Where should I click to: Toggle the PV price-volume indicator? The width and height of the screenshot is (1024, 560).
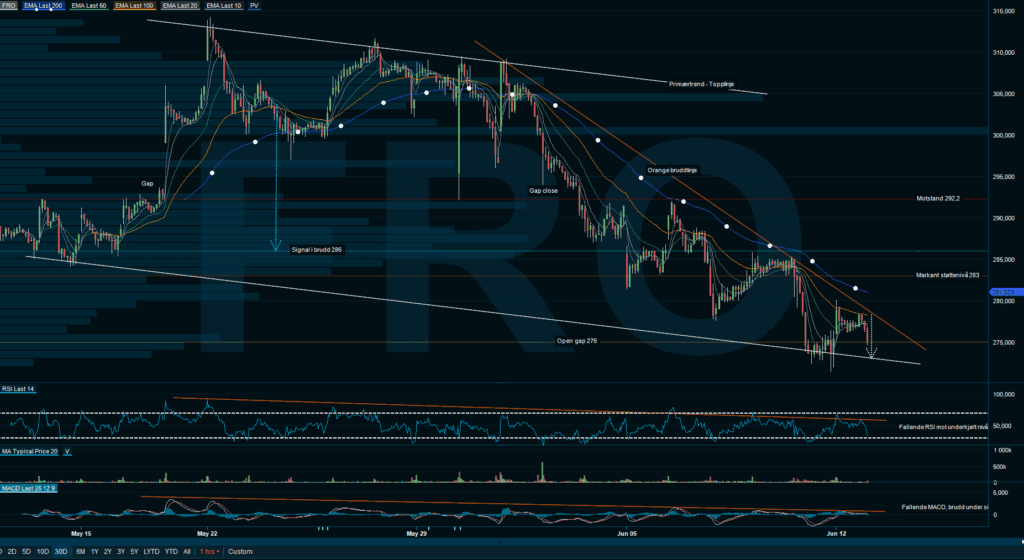tap(254, 5)
